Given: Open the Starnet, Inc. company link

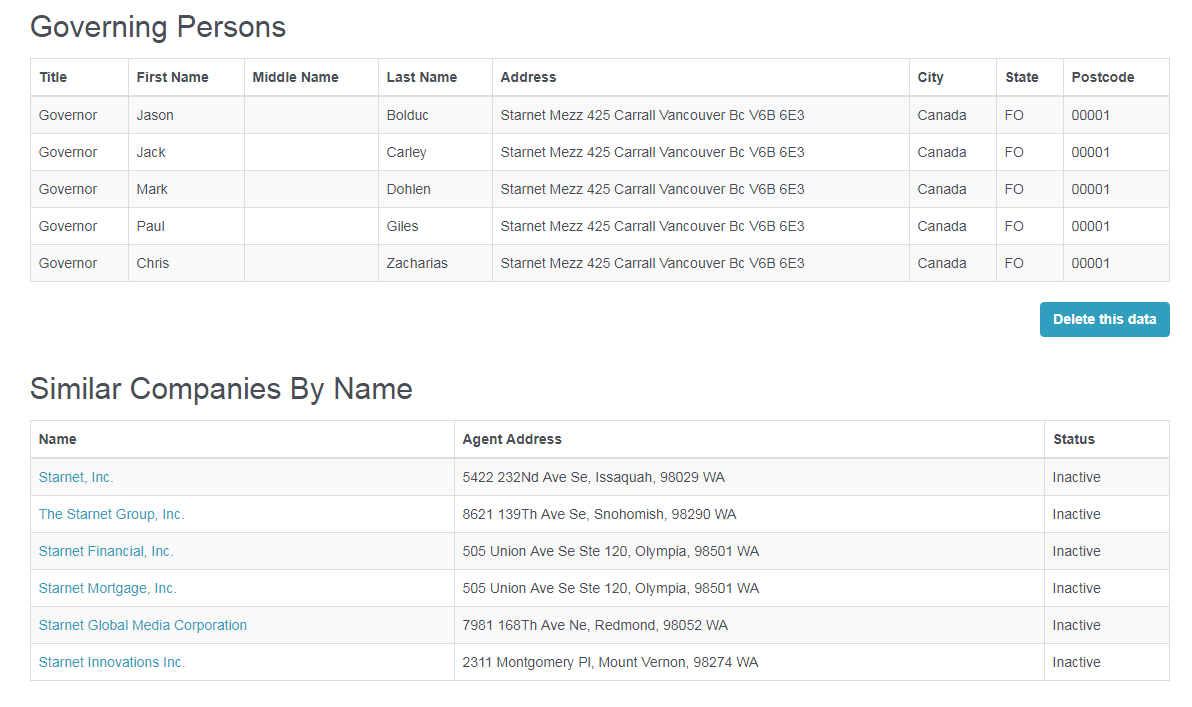Looking at the screenshot, I should pos(76,477).
